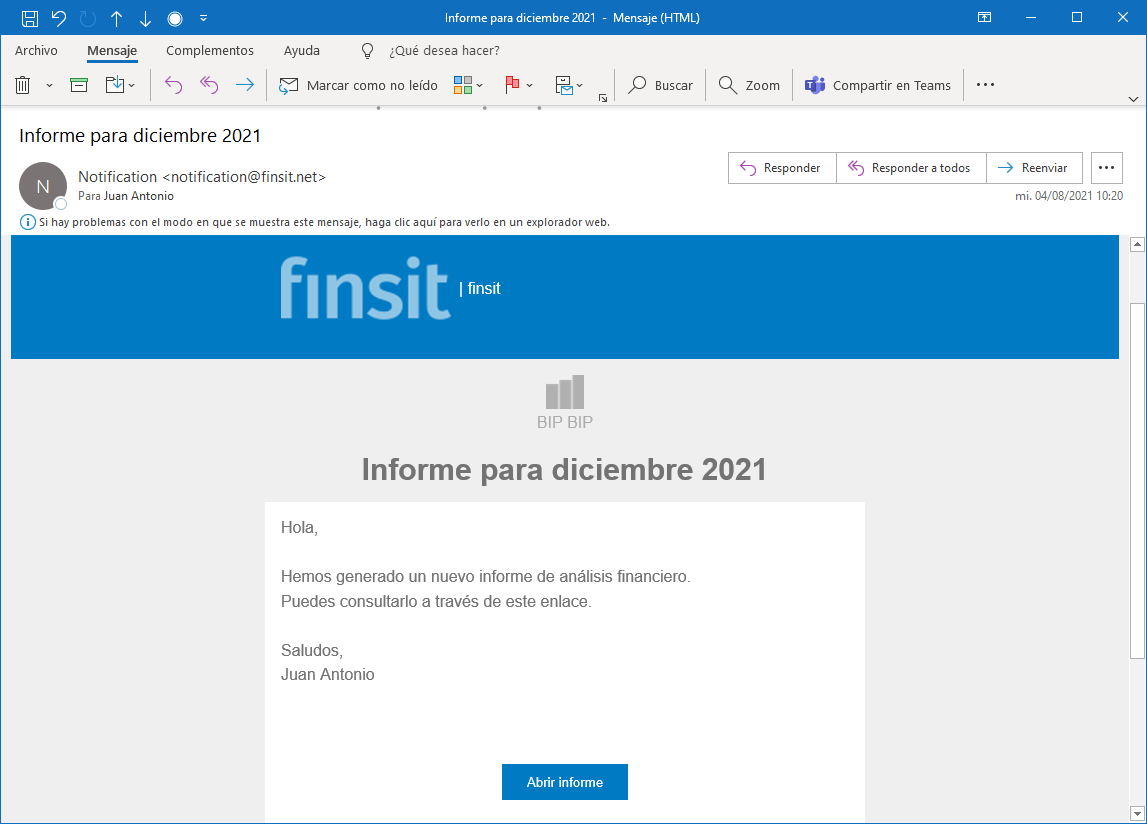The height and width of the screenshot is (824, 1147).
Task: Open Quick Access Toolbar customize dropdown
Action: [x=203, y=18]
